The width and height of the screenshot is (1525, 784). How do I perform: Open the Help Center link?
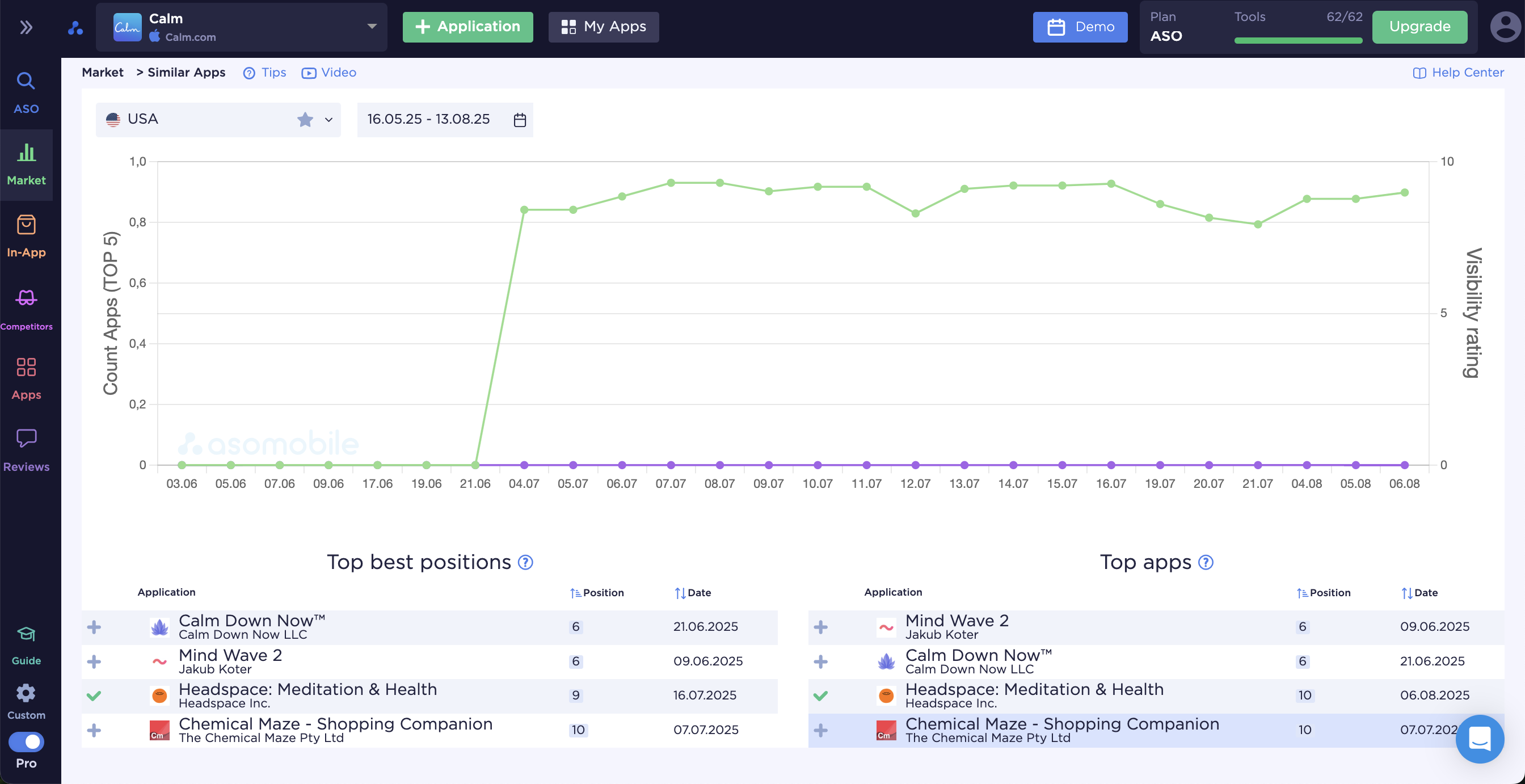pyautogui.click(x=1458, y=72)
